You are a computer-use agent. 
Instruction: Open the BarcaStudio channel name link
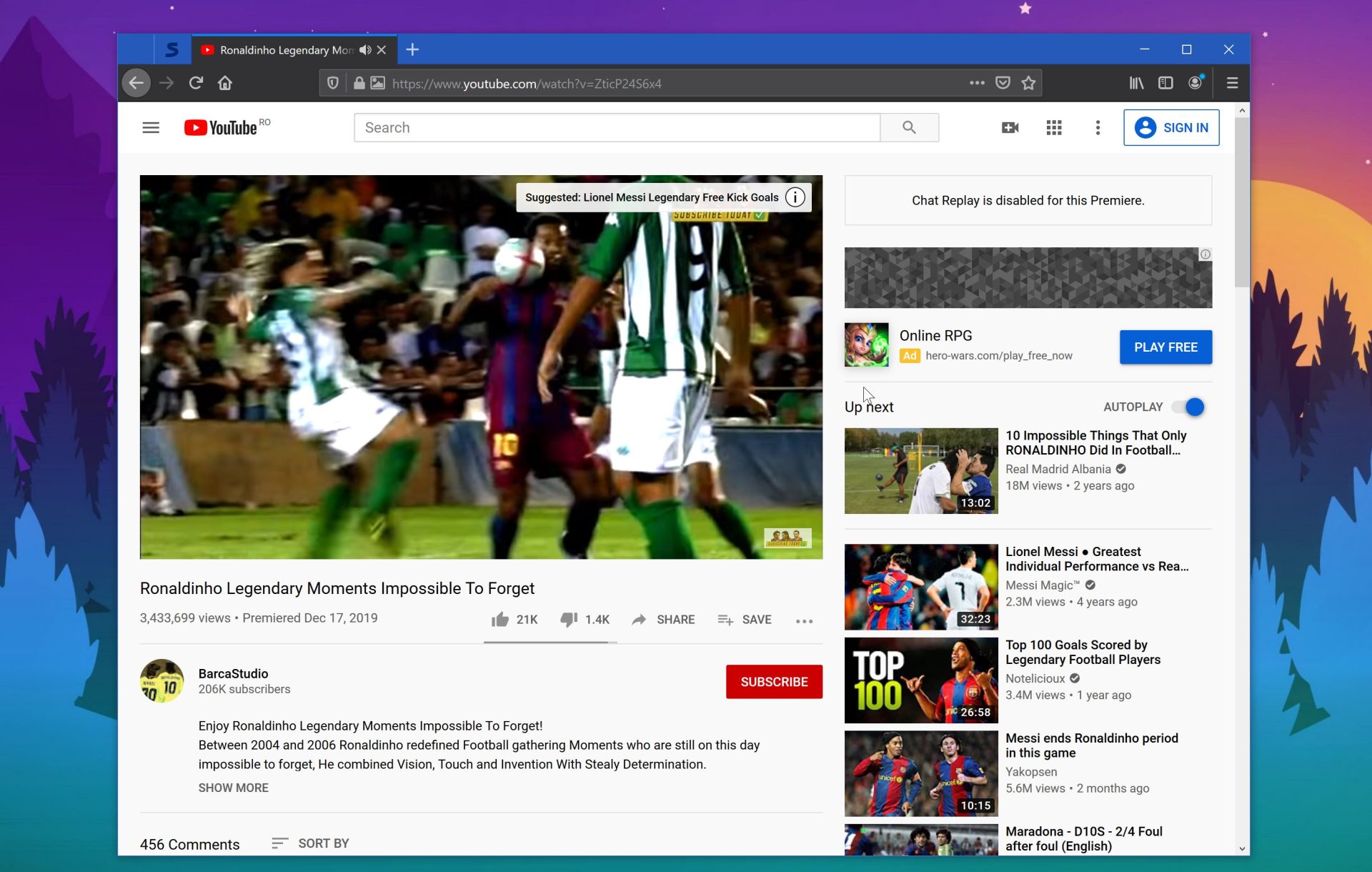coord(233,673)
